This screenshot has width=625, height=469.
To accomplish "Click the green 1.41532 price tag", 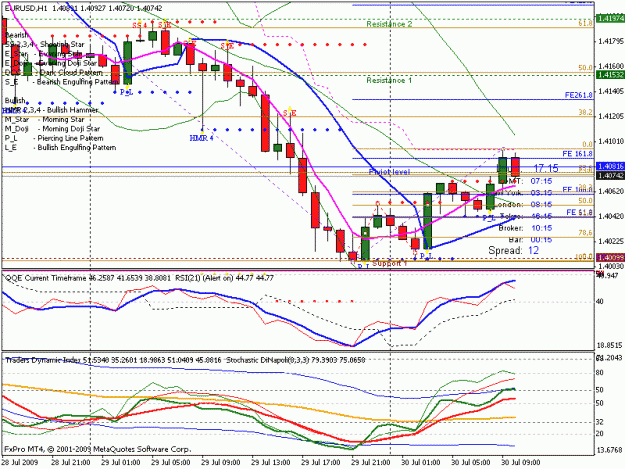I will [x=610, y=75].
